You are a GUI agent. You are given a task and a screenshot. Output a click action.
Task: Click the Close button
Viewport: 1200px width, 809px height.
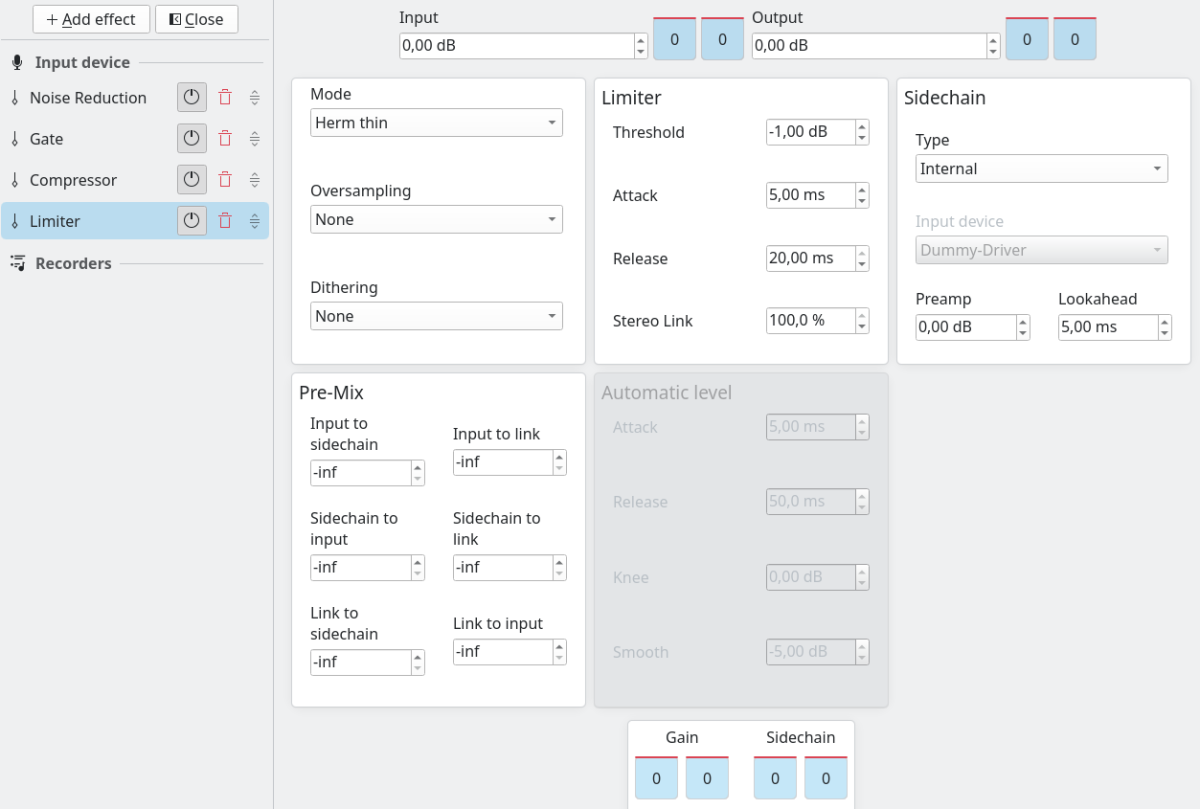point(196,19)
